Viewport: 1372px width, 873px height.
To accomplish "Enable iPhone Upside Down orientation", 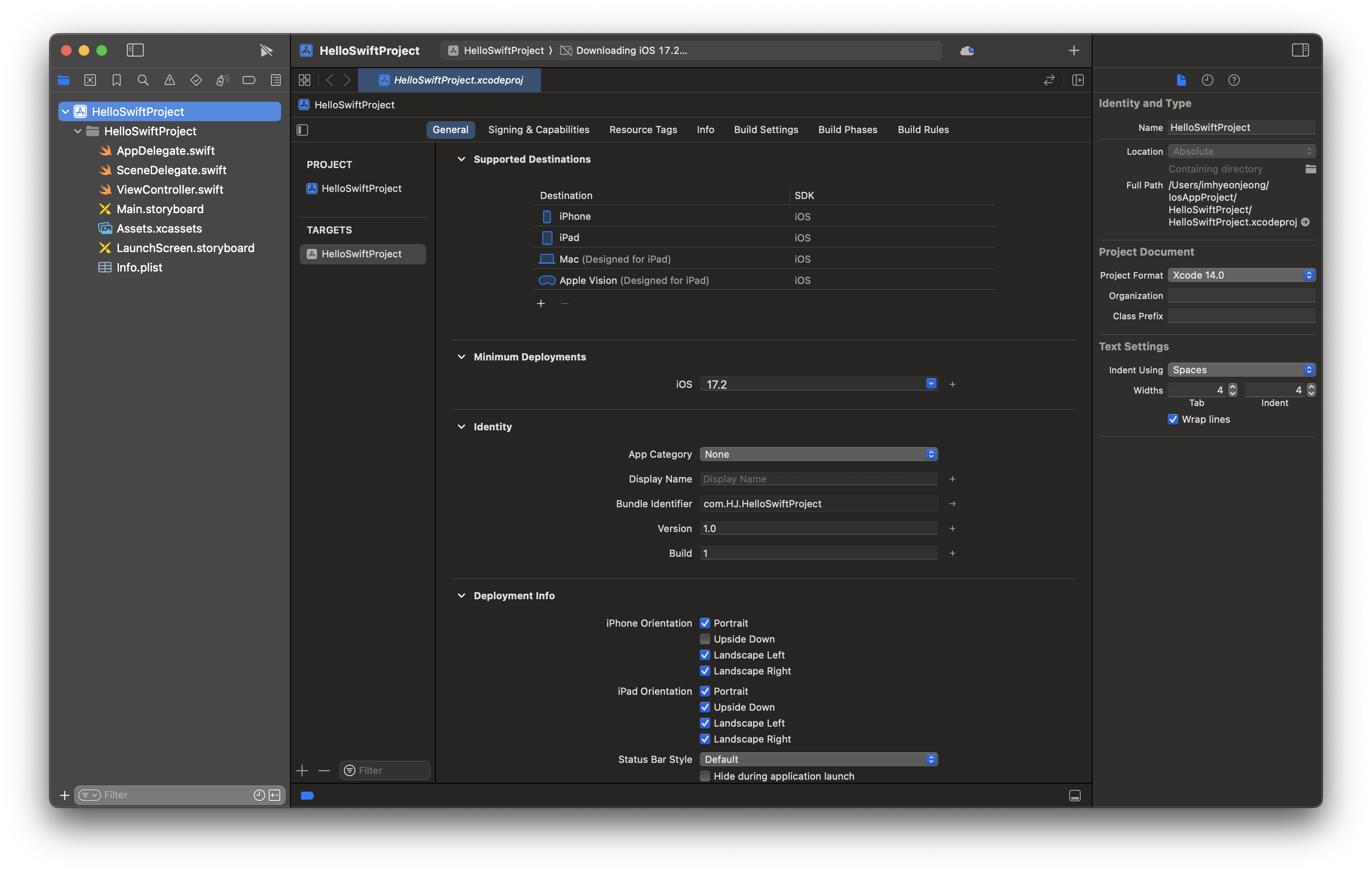I will (705, 639).
